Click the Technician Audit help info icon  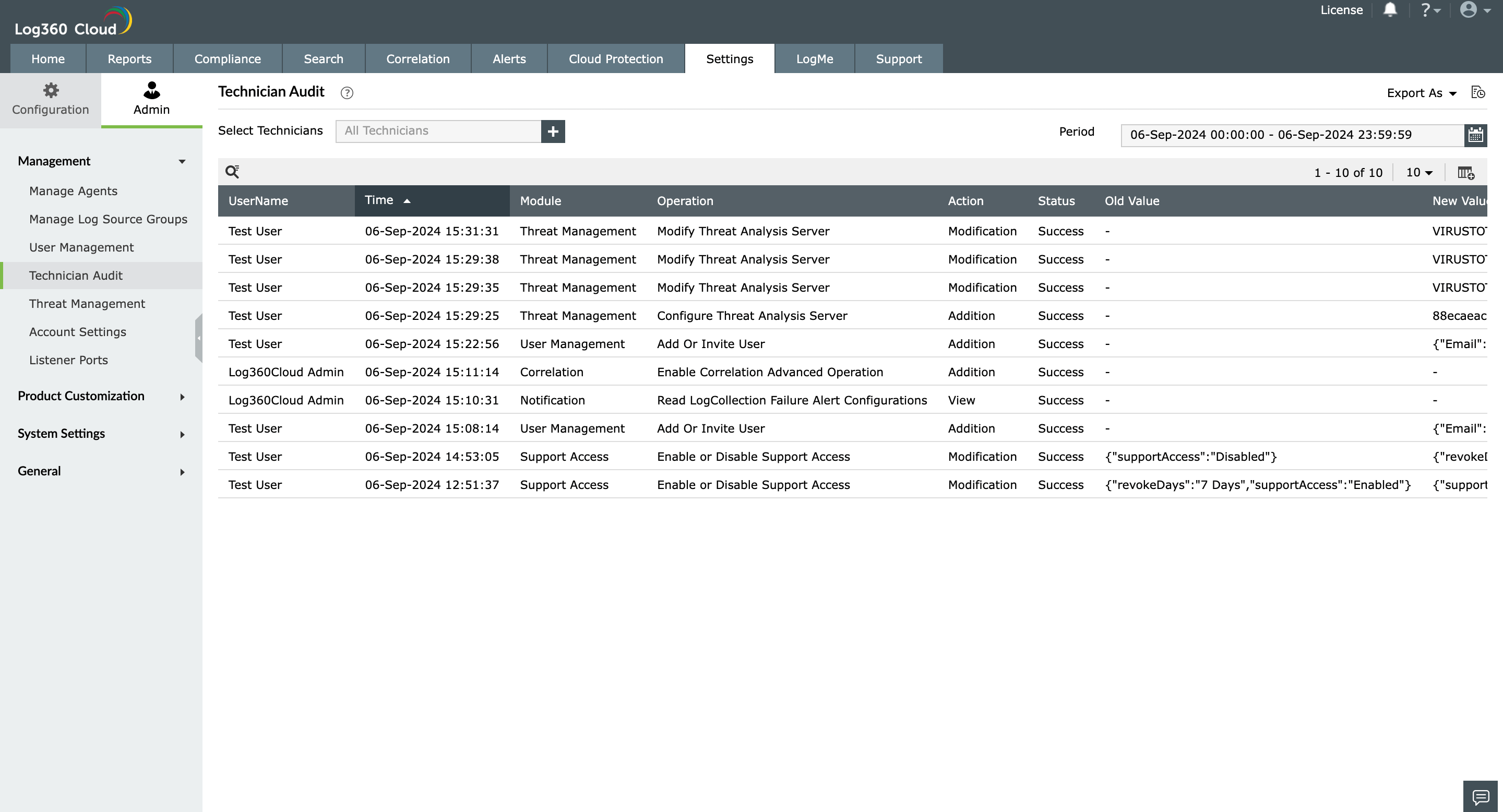pyautogui.click(x=347, y=93)
